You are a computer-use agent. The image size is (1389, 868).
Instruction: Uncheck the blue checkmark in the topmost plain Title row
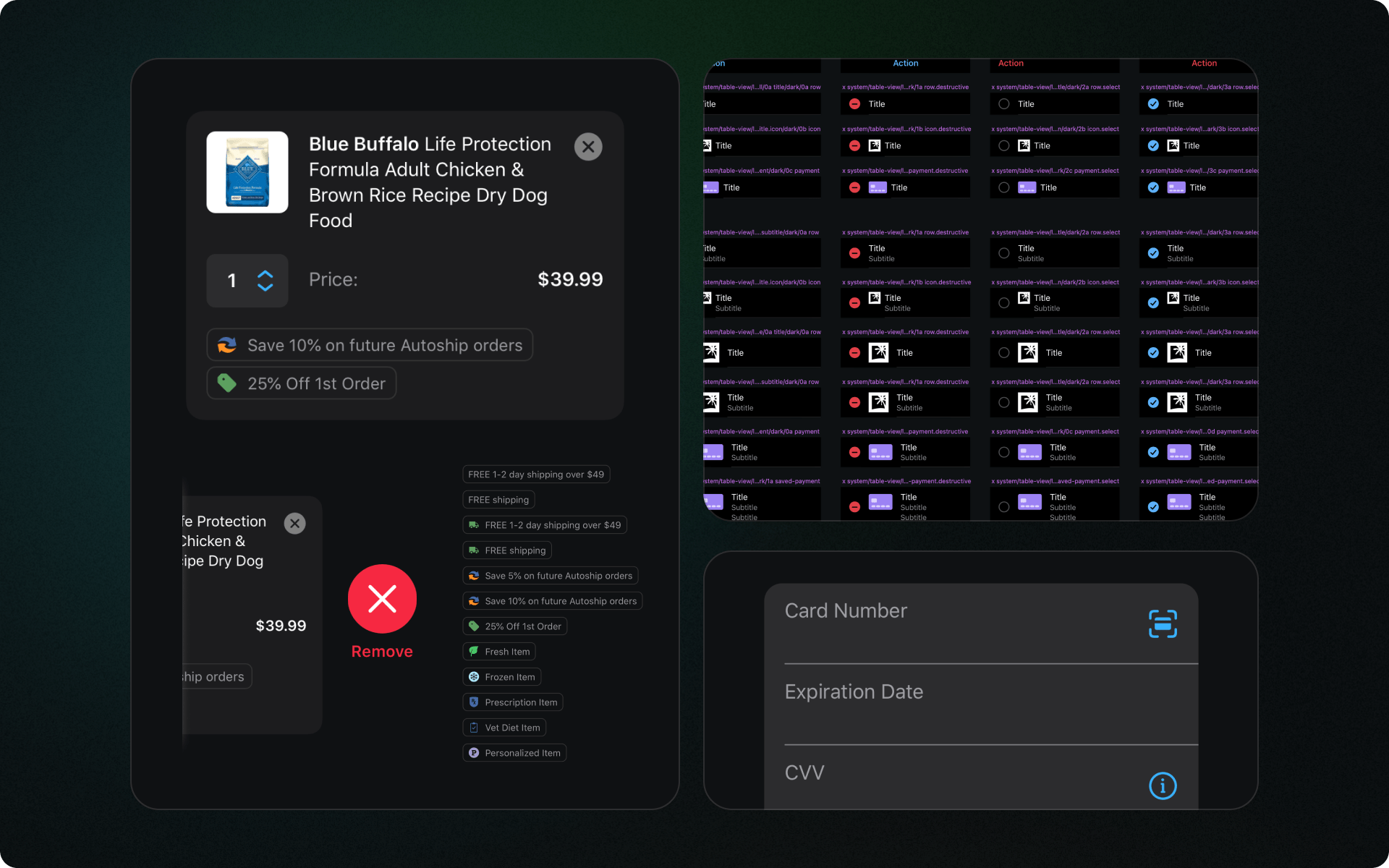[x=1153, y=104]
